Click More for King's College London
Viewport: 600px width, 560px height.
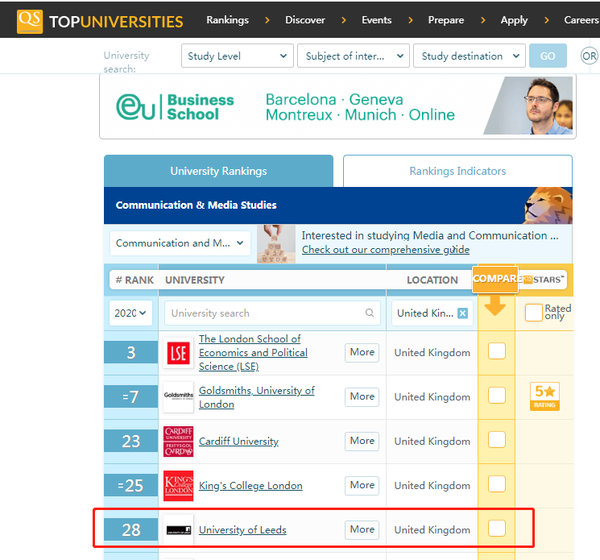(x=362, y=485)
